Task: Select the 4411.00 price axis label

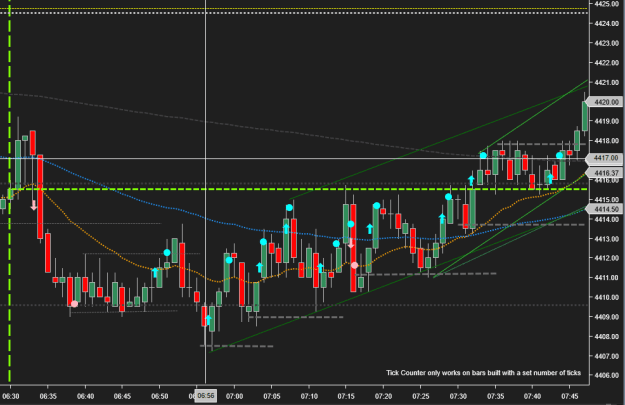Action: [607, 277]
